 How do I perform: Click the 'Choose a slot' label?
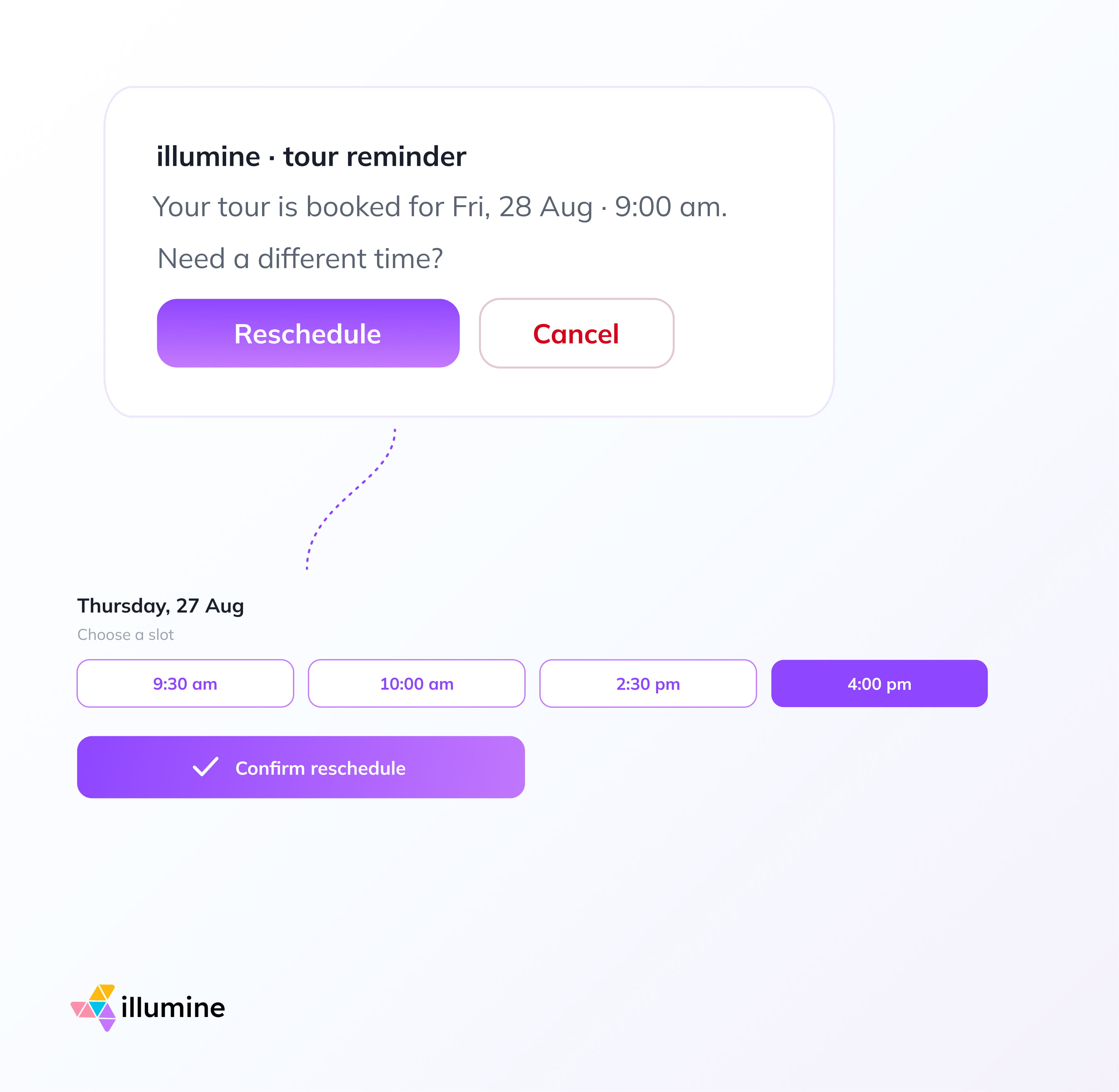[126, 635]
